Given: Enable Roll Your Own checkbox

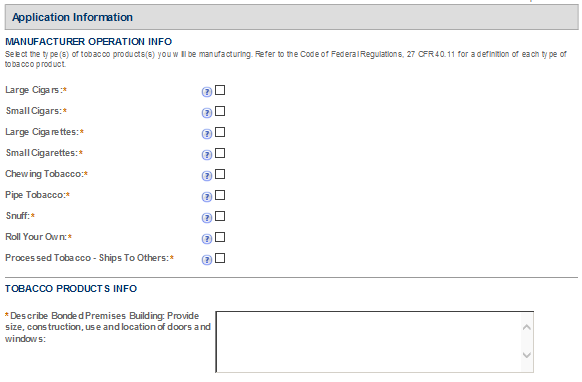Looking at the screenshot, I should 220,237.
